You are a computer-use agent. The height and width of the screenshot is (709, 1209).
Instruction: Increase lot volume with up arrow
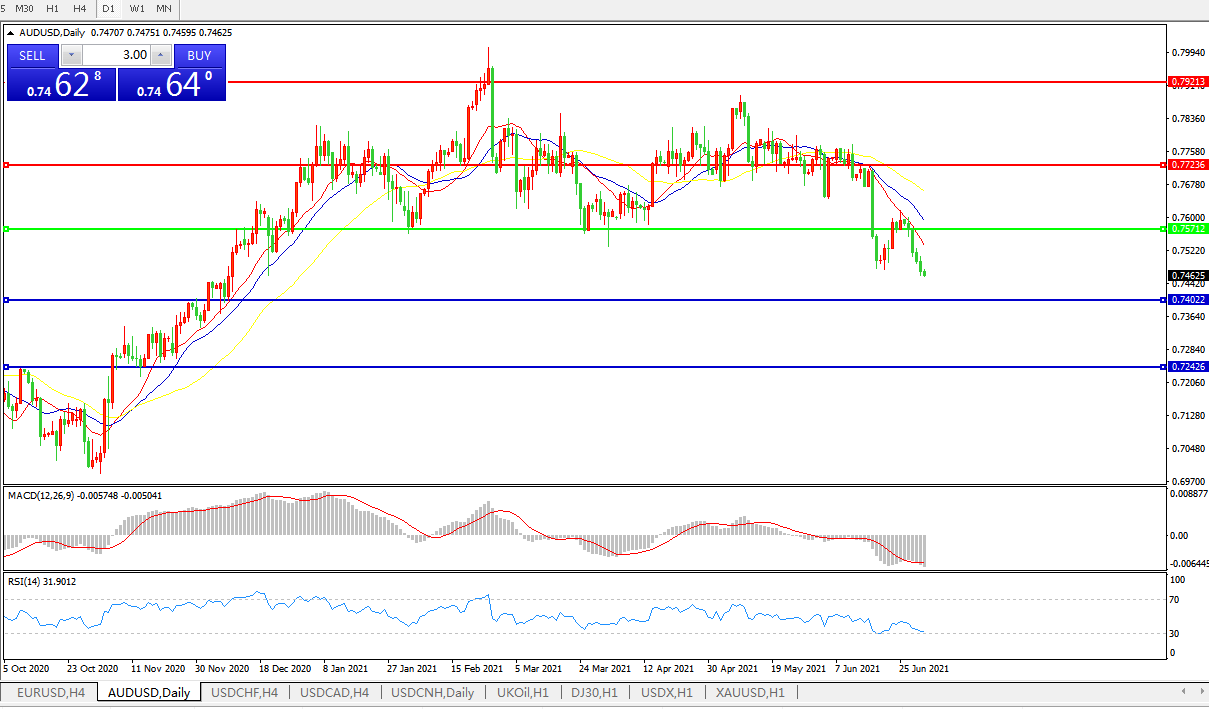click(x=161, y=55)
